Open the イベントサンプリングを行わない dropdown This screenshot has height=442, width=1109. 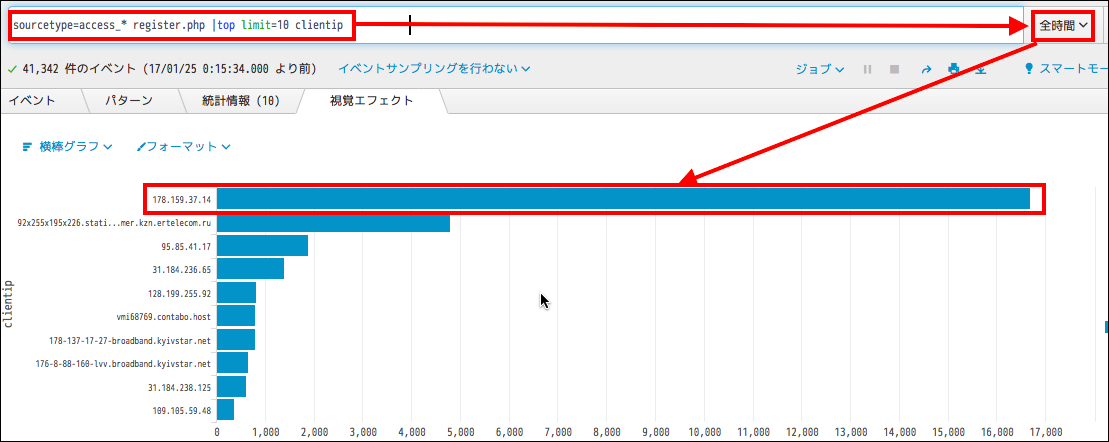pyautogui.click(x=434, y=69)
